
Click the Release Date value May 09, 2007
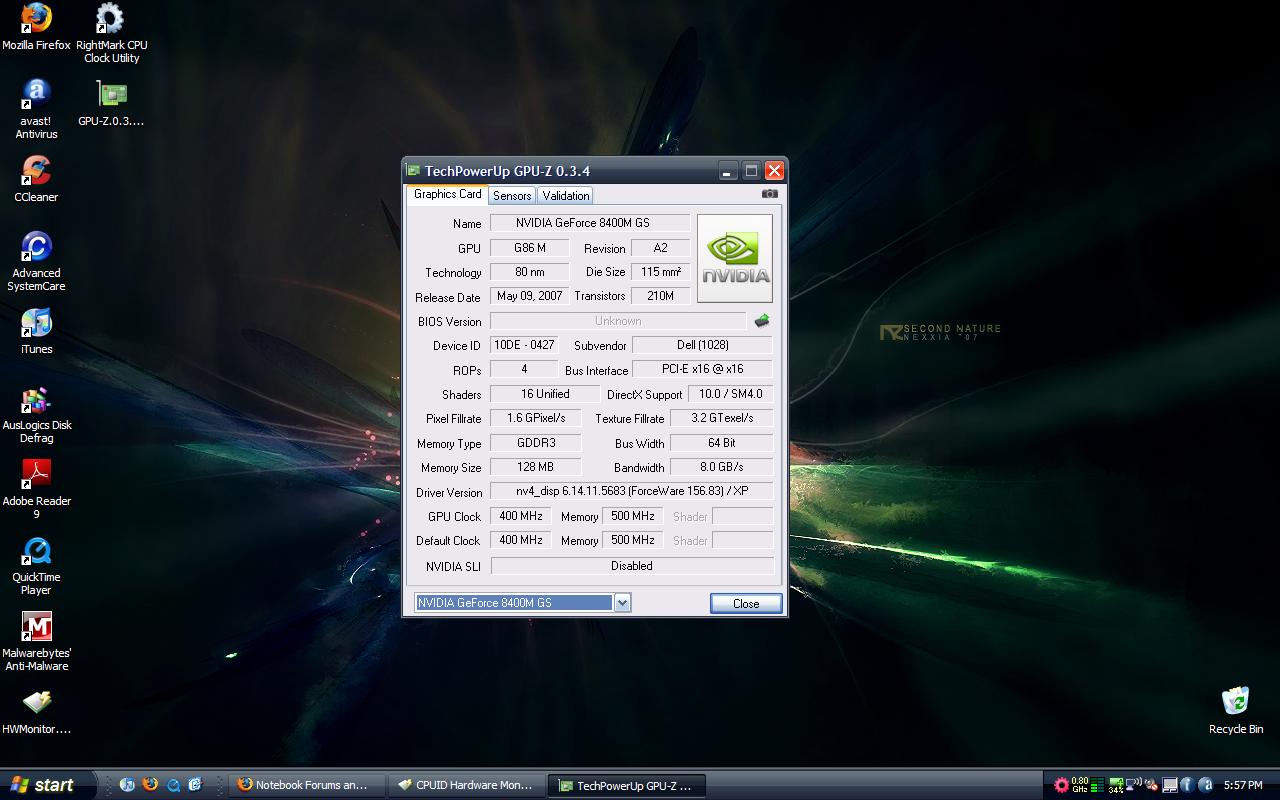pyautogui.click(x=529, y=296)
